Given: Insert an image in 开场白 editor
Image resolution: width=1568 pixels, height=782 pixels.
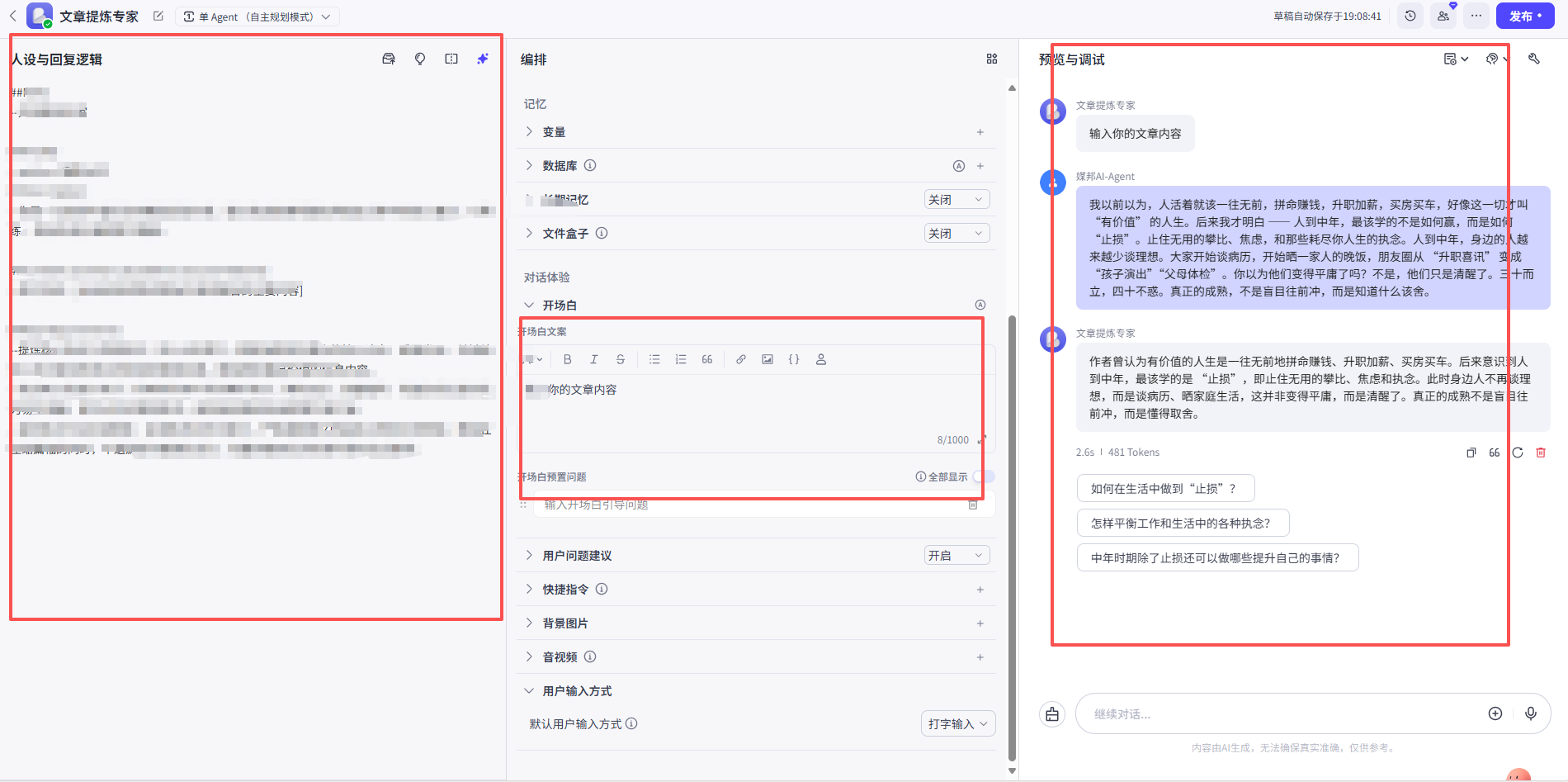Looking at the screenshot, I should point(767,359).
